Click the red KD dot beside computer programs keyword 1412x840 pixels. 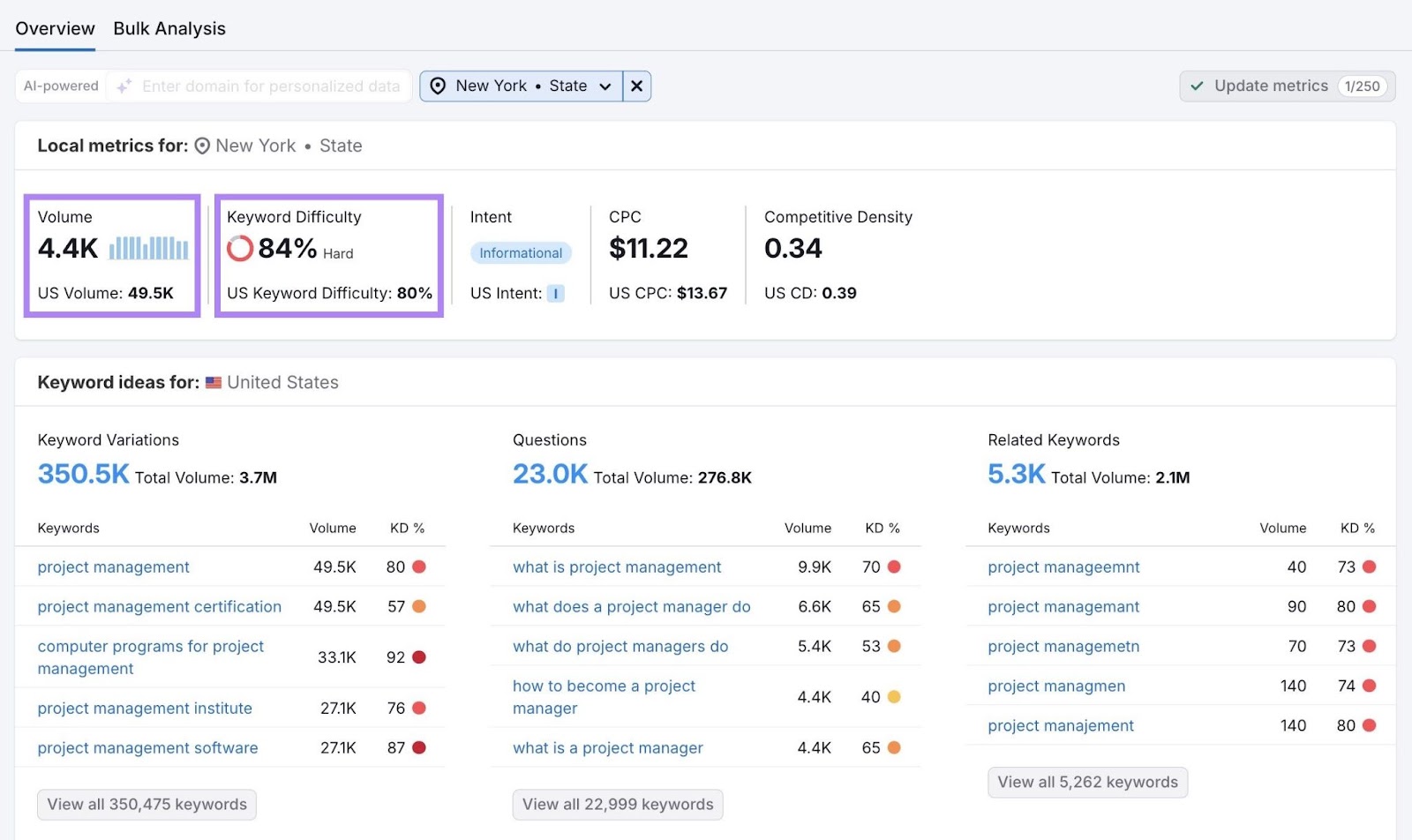421,656
